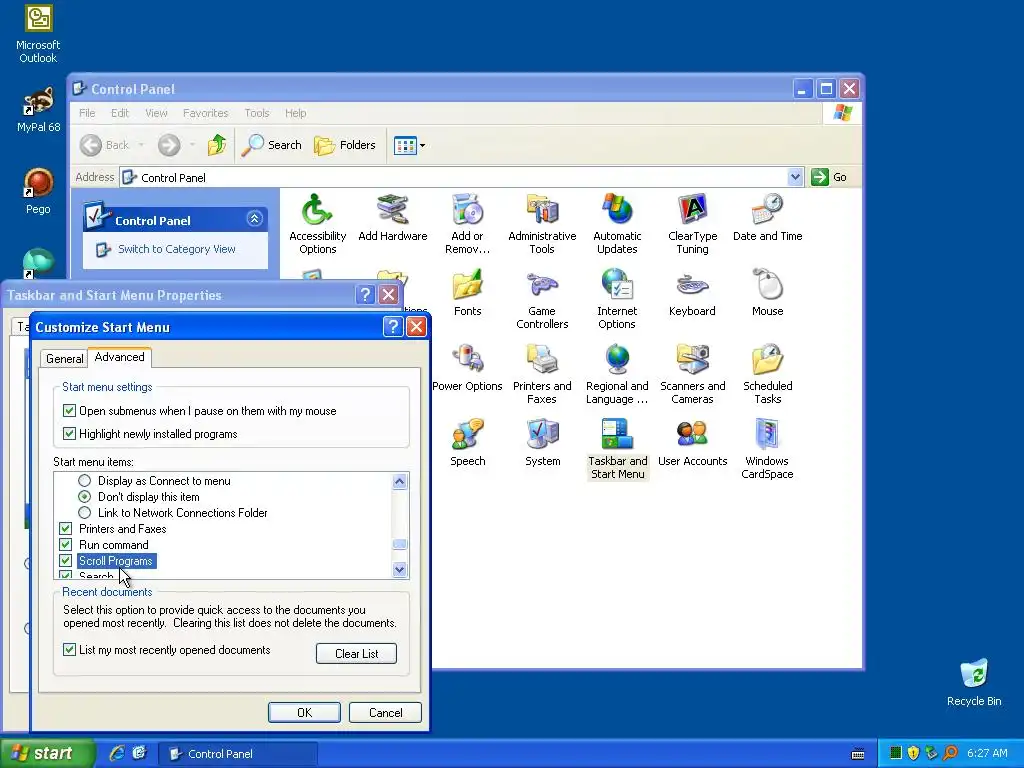
Task: Open the Edit menu
Action: pos(120,113)
